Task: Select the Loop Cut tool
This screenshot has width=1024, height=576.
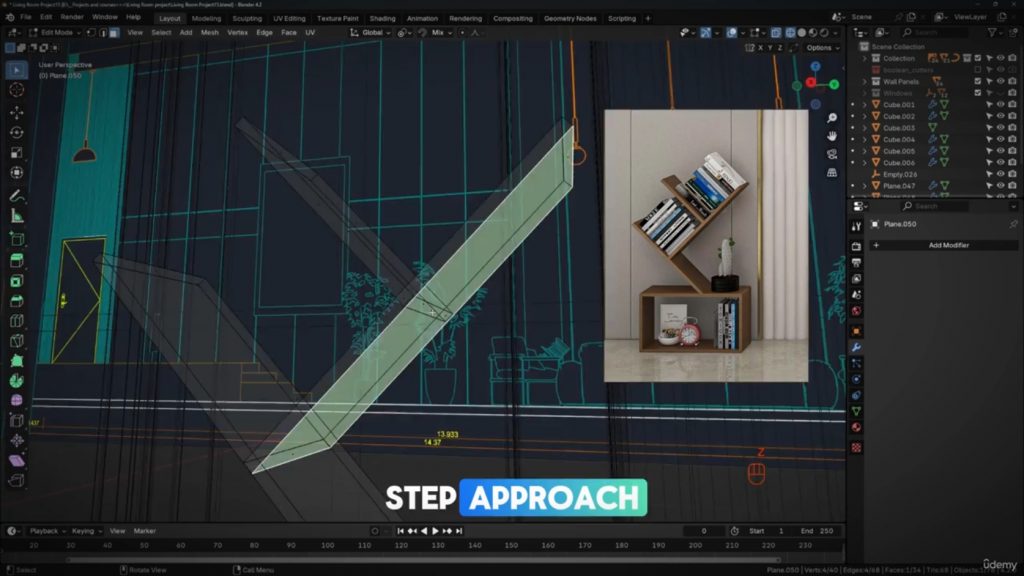Action: tap(17, 321)
